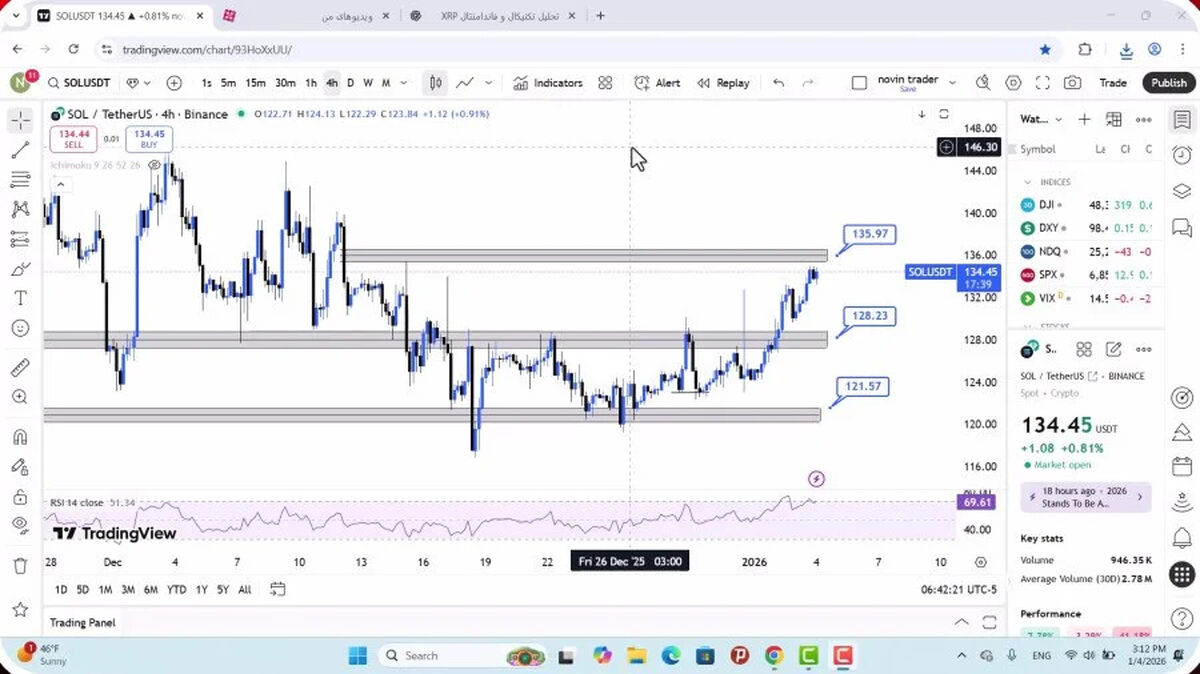Undo the last chart action

pos(778,83)
